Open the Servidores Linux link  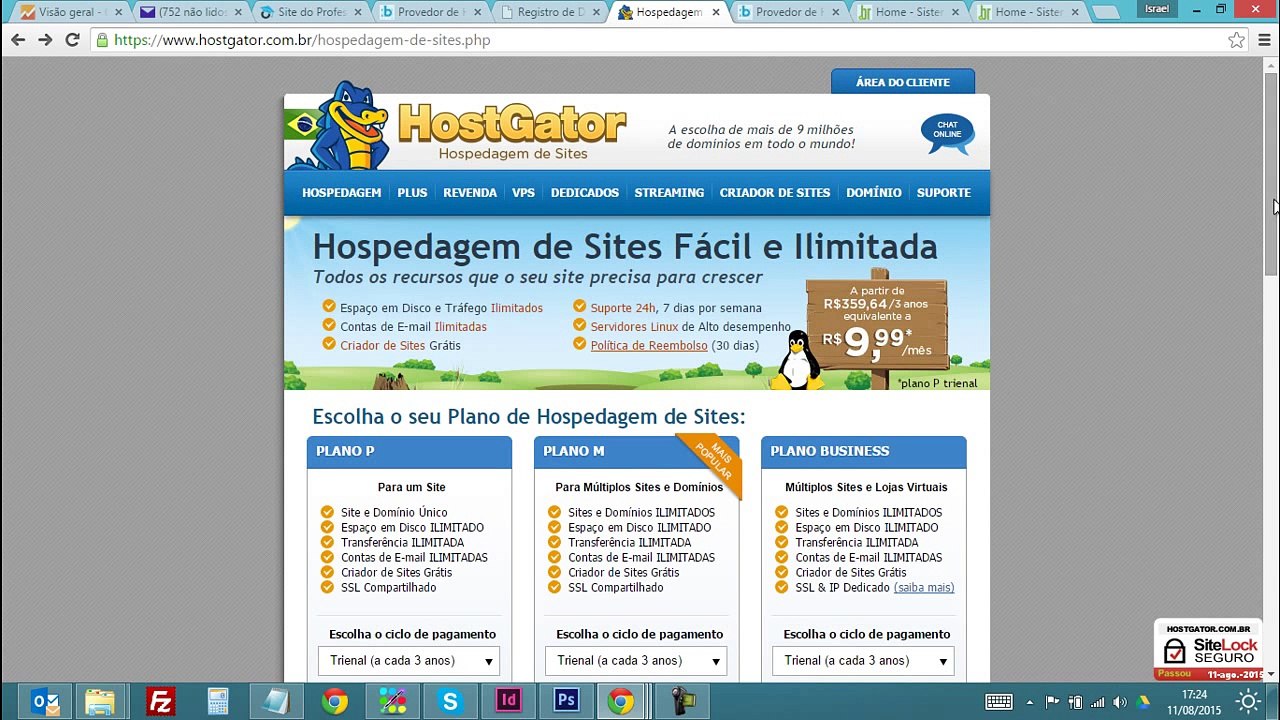click(x=634, y=327)
